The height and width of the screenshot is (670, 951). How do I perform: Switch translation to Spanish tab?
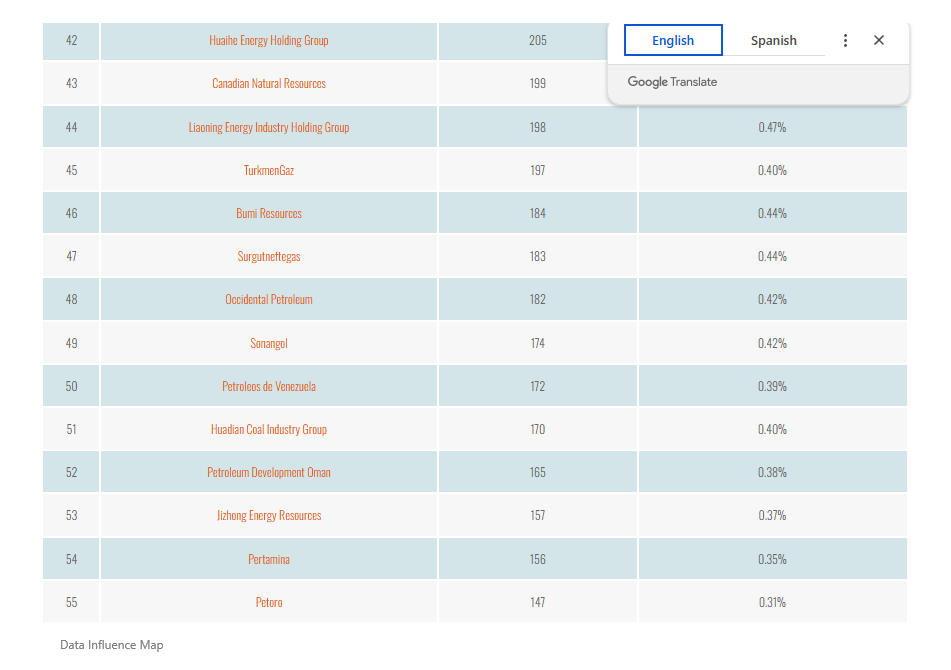774,41
